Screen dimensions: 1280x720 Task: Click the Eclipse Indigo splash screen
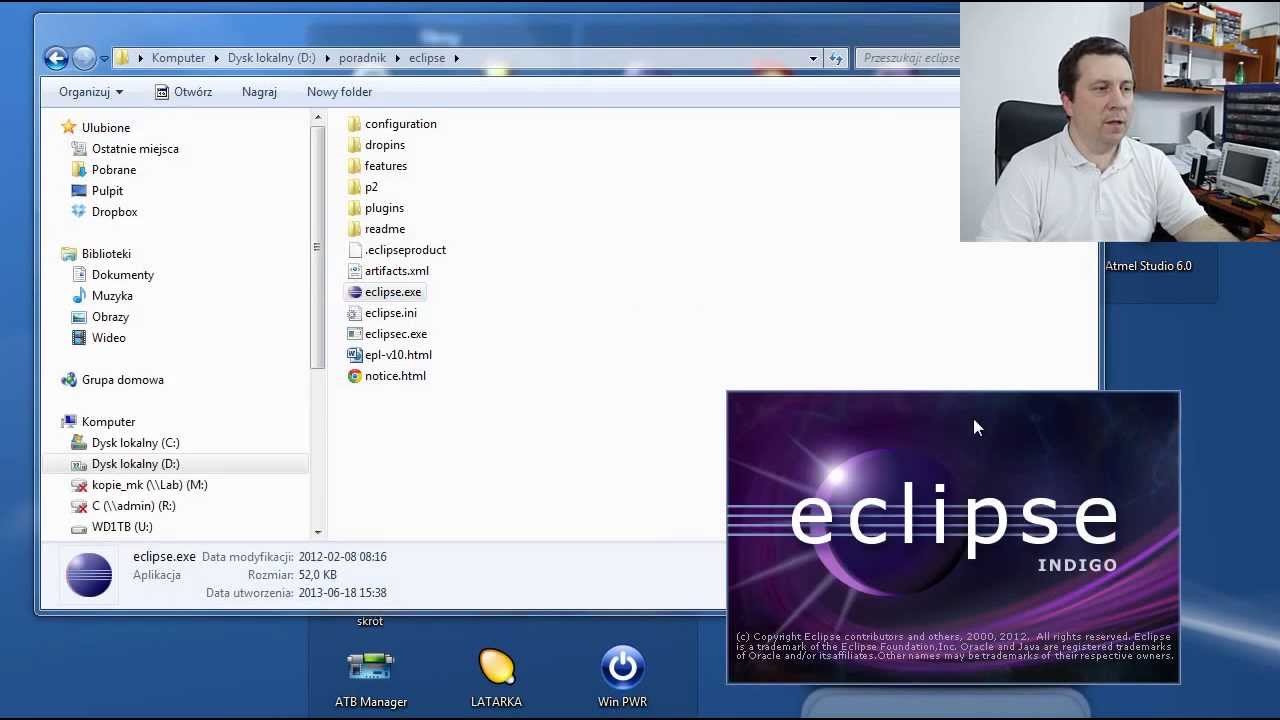click(x=953, y=537)
